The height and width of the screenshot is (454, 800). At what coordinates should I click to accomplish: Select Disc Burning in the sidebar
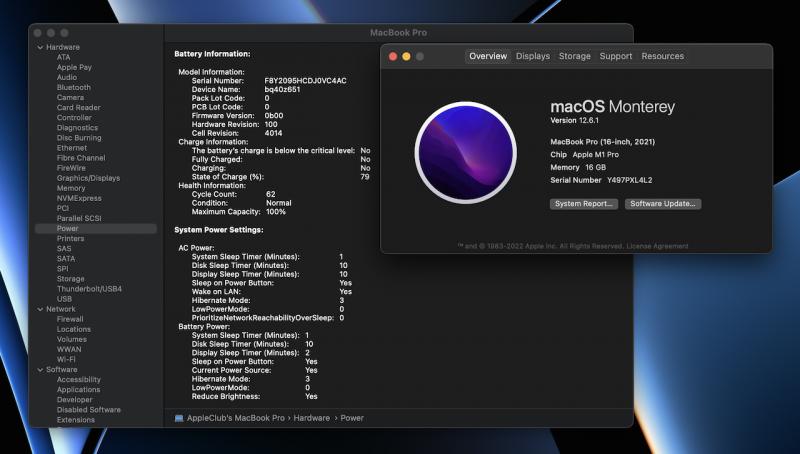79,138
